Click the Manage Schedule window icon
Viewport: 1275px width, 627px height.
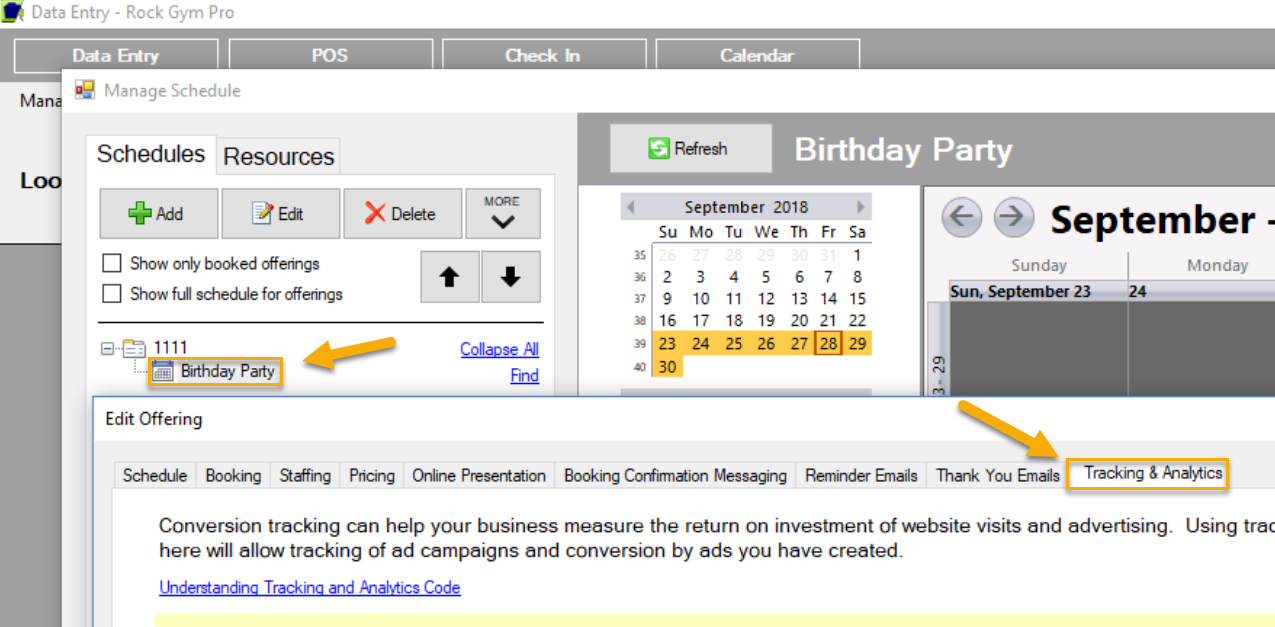point(85,91)
